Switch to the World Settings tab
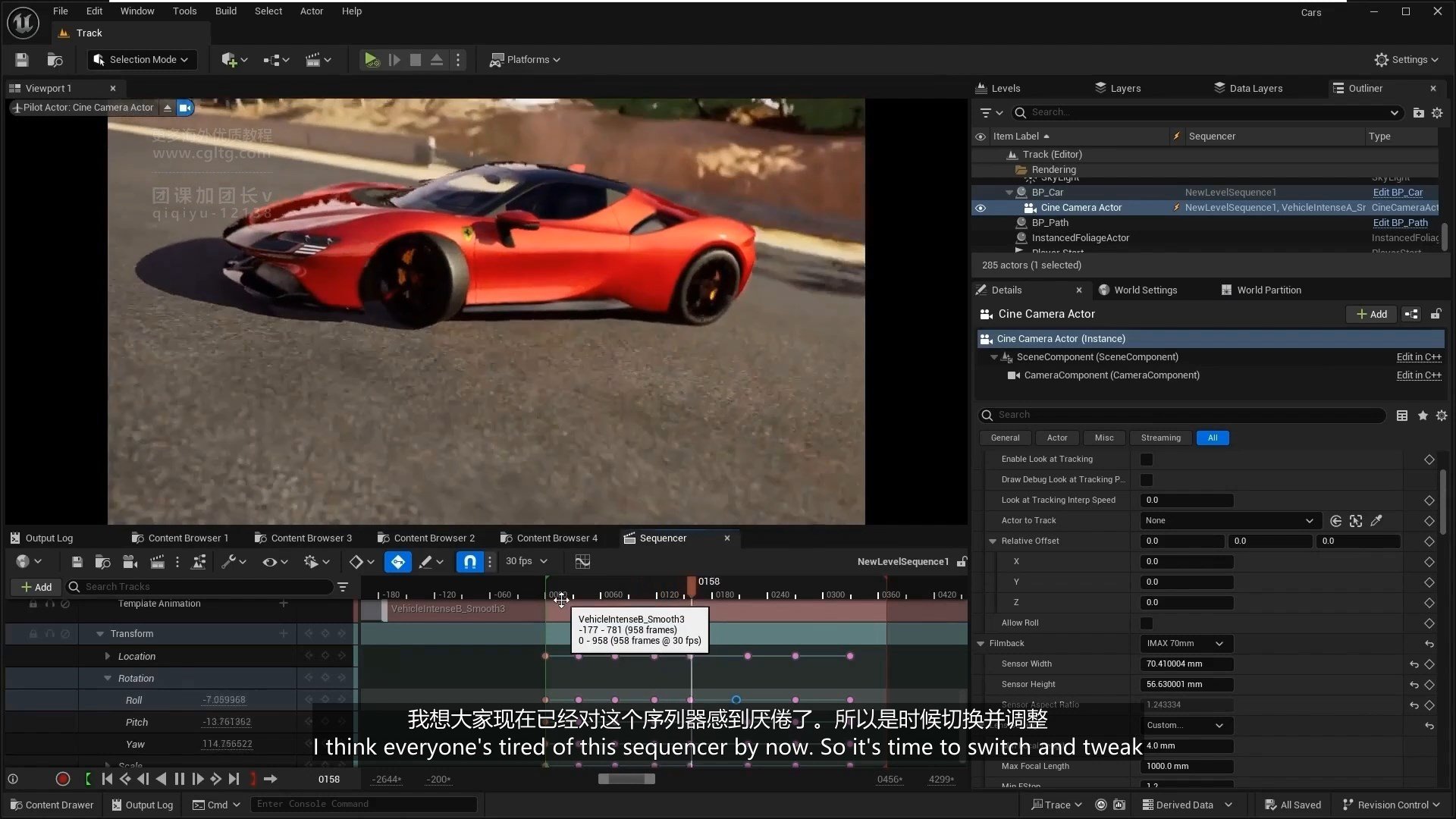The width and height of the screenshot is (1456, 819). [1137, 290]
